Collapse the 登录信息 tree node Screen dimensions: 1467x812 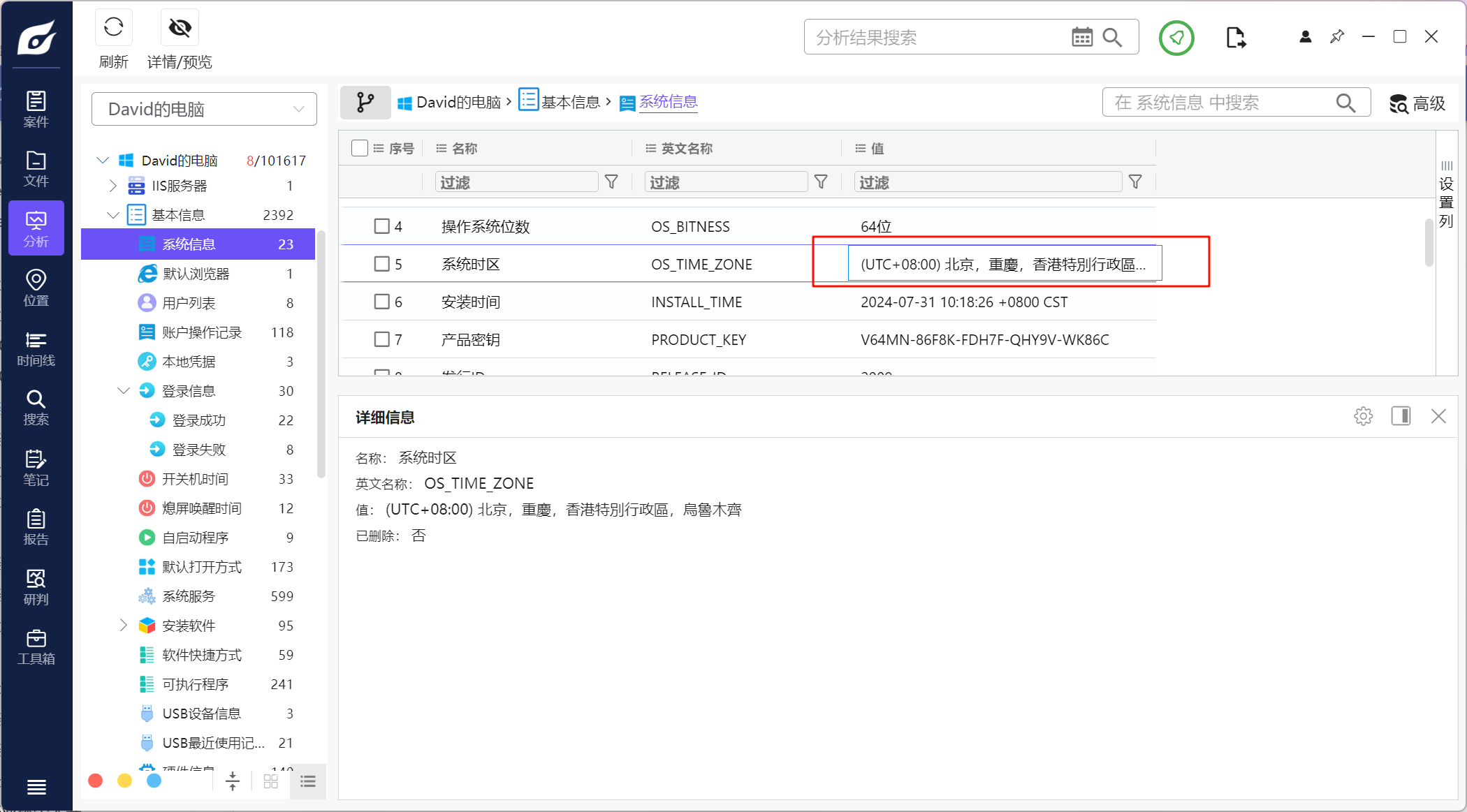[x=124, y=391]
